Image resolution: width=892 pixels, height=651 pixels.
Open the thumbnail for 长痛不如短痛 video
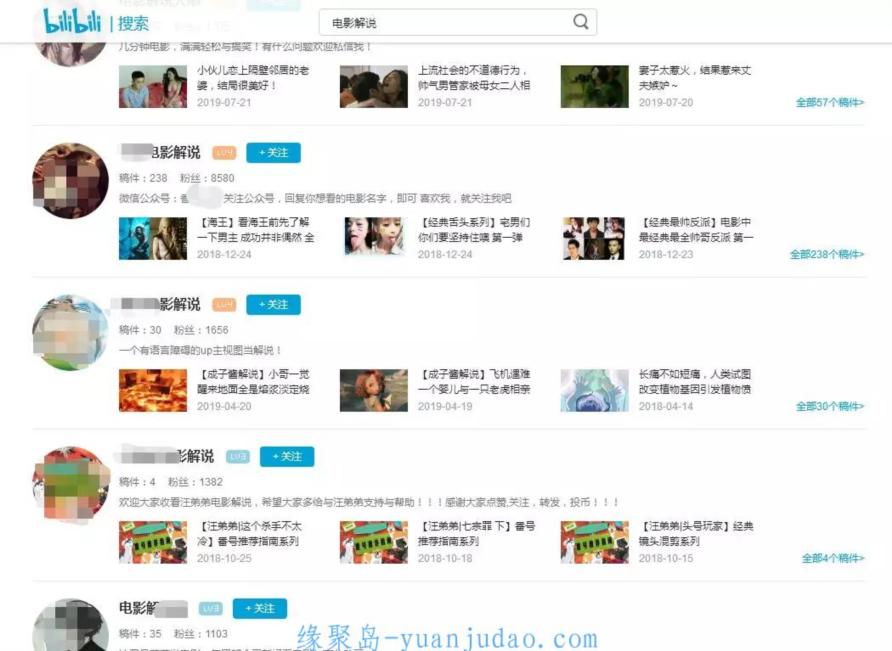(594, 390)
